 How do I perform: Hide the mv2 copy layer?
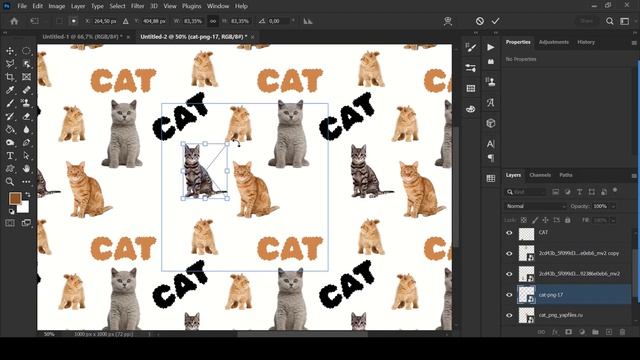(509, 253)
